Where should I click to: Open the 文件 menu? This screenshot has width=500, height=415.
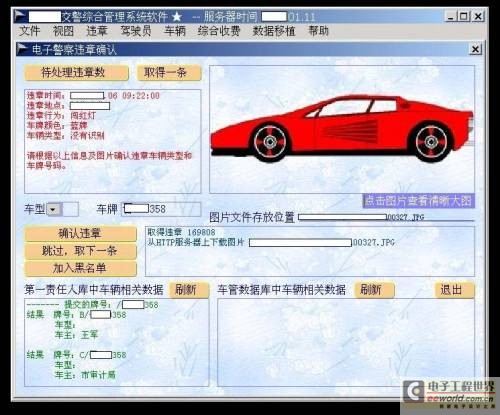click(x=30, y=31)
